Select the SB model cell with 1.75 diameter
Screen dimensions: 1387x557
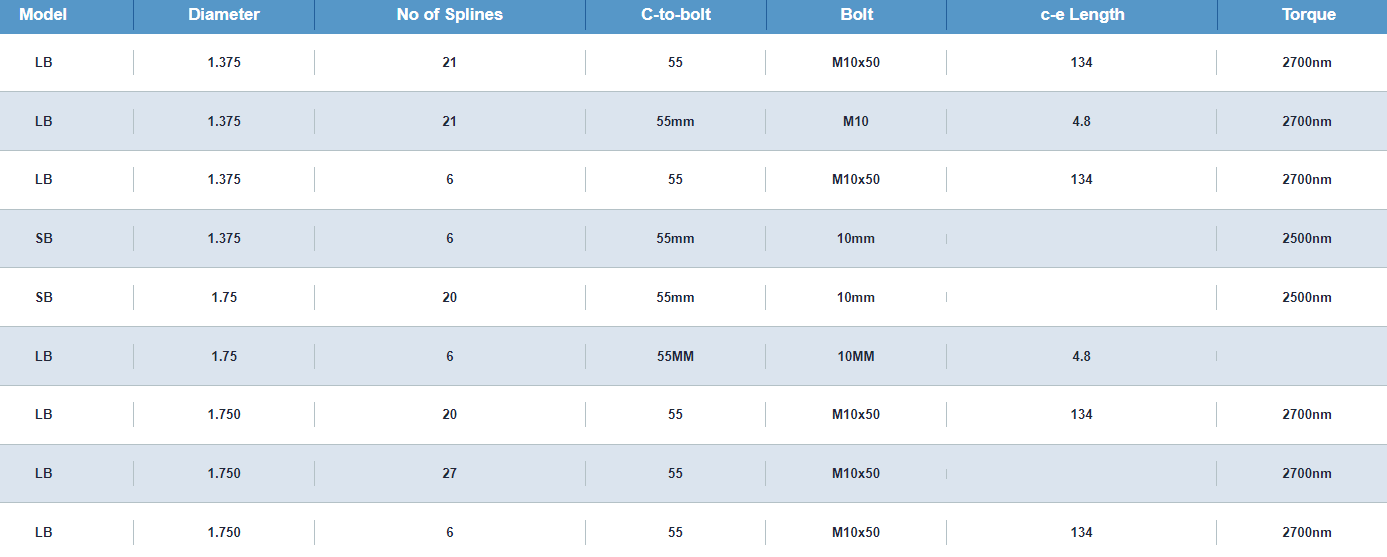click(x=43, y=297)
